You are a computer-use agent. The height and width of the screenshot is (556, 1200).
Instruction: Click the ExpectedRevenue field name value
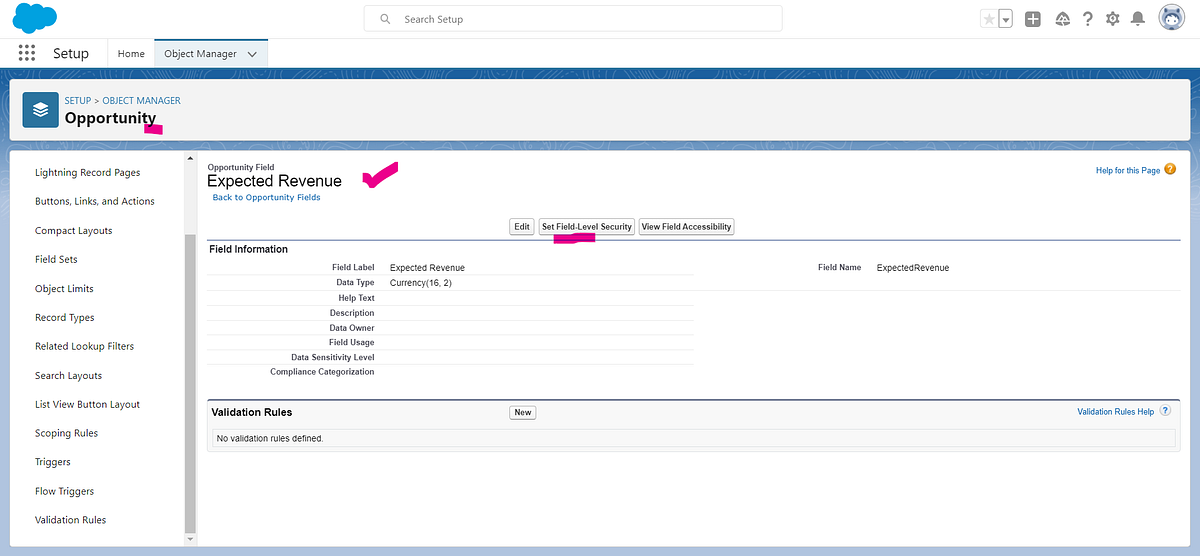pyautogui.click(x=913, y=268)
